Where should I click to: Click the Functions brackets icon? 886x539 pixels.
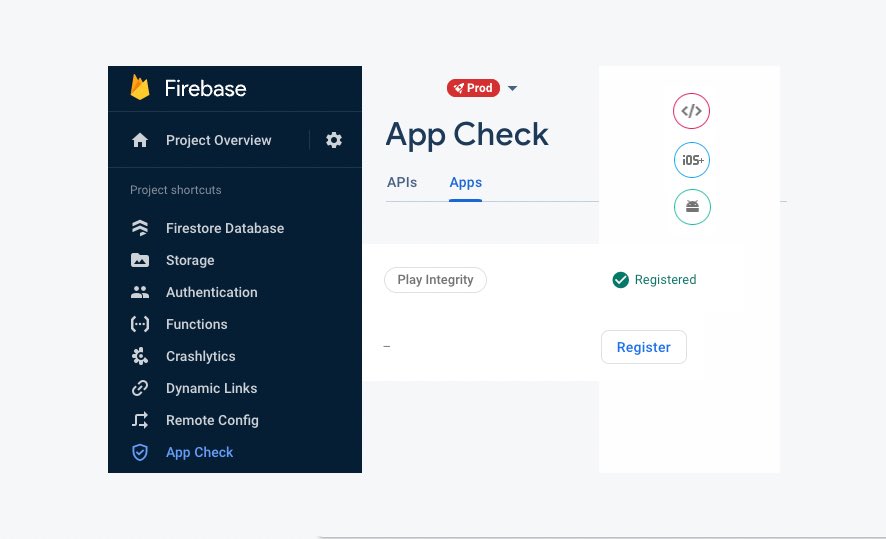point(140,324)
